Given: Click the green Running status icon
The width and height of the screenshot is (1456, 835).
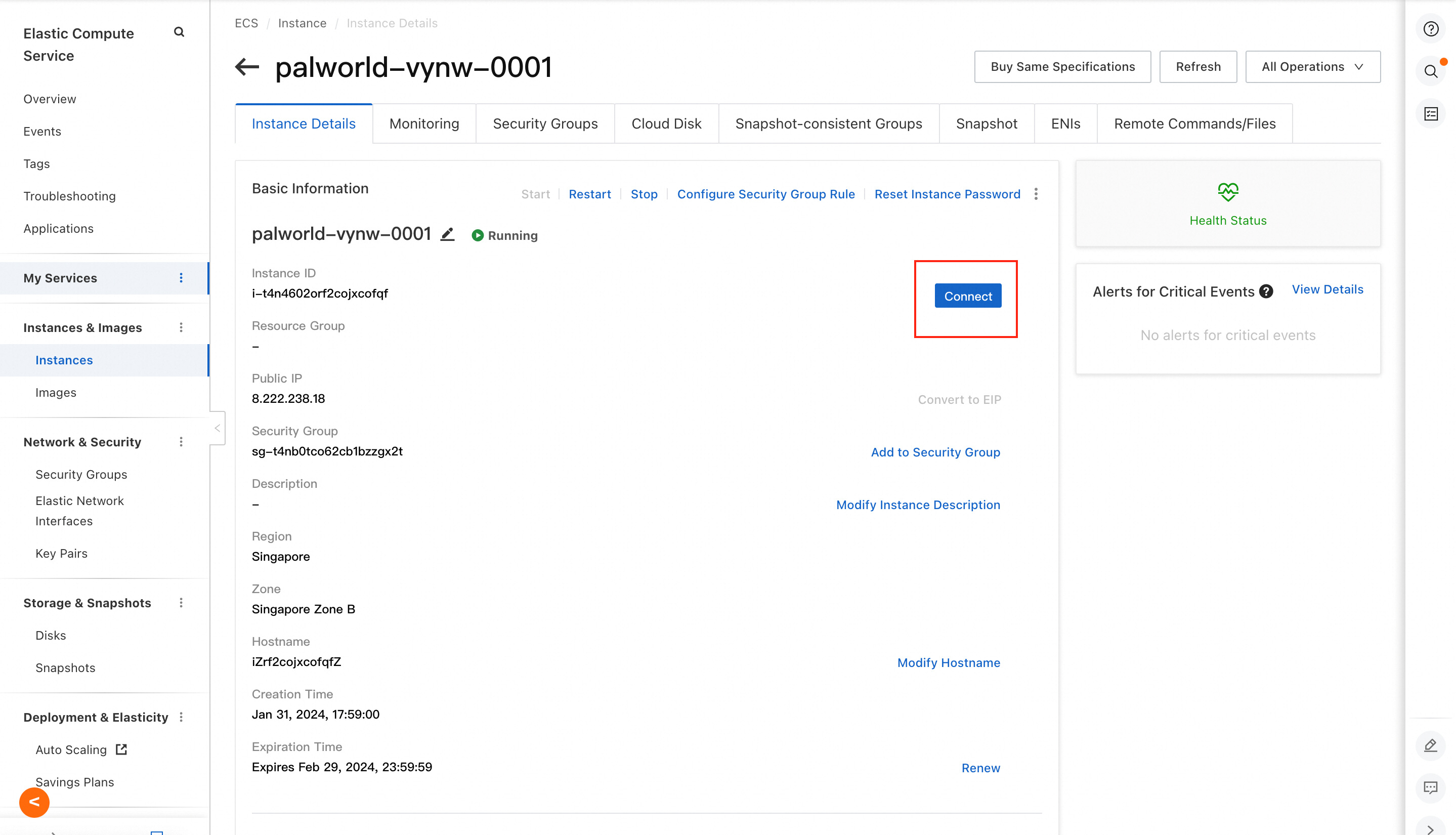Looking at the screenshot, I should tap(478, 235).
